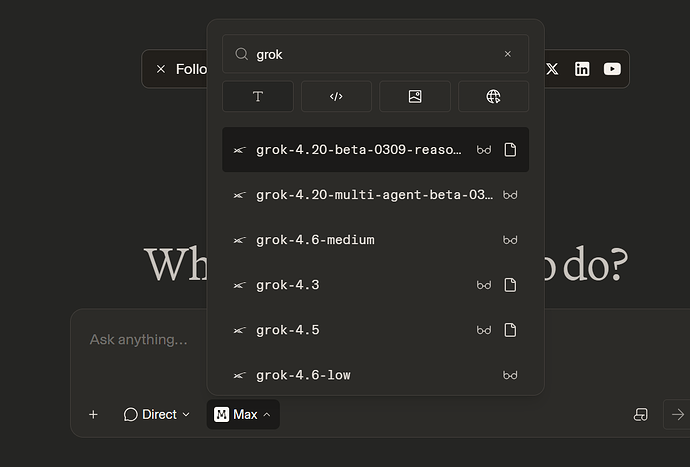The width and height of the screenshot is (690, 467).
Task: Choose the grok-4.6-medium model
Action: point(375,240)
